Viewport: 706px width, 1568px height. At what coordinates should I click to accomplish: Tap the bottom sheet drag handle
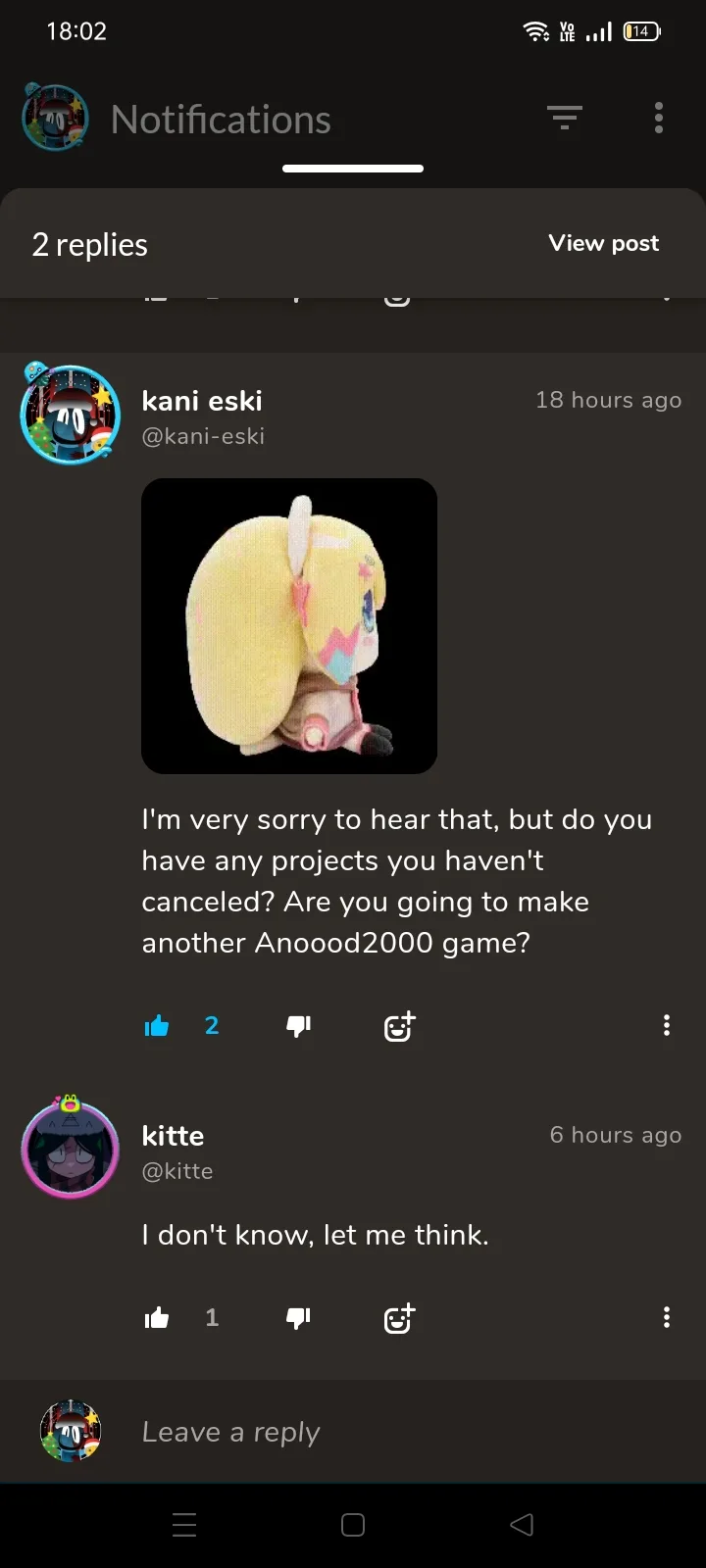[353, 169]
